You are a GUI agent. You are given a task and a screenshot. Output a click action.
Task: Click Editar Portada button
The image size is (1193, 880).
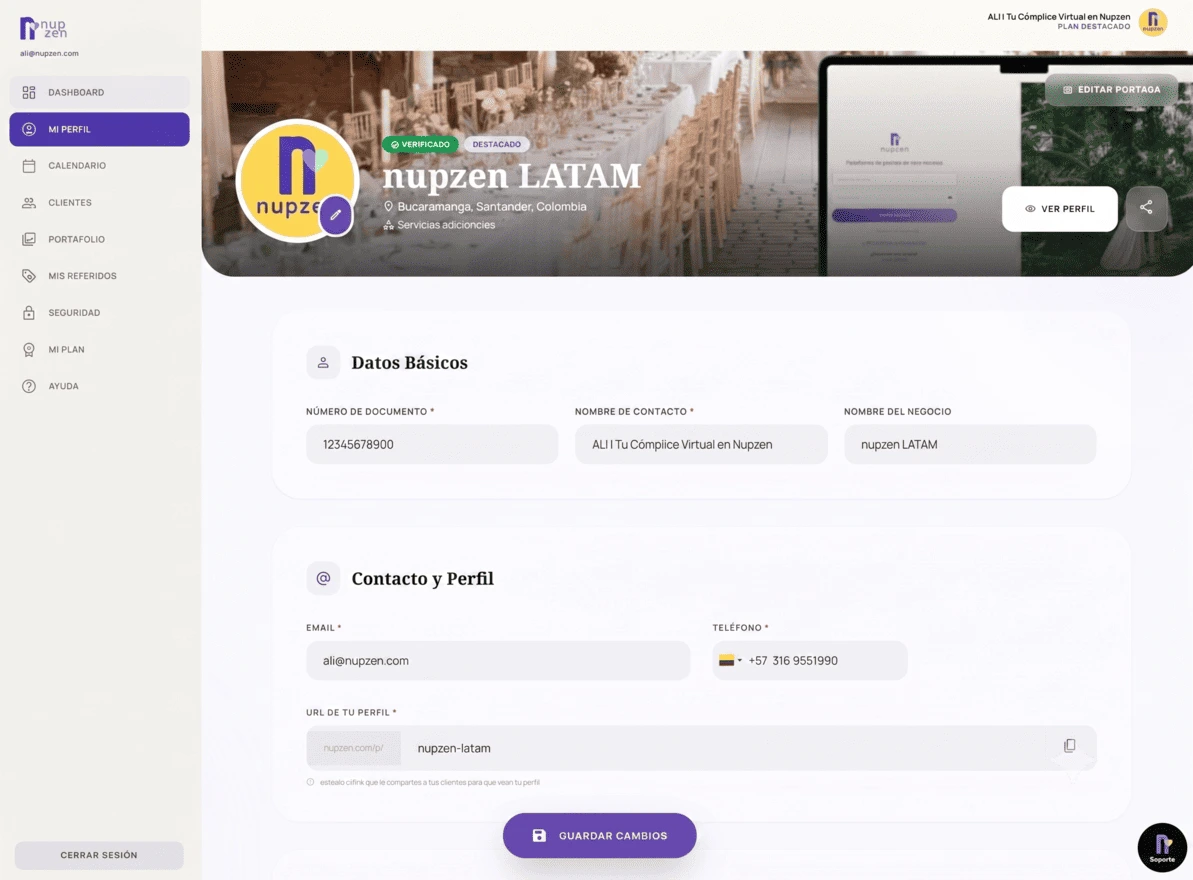1112,90
